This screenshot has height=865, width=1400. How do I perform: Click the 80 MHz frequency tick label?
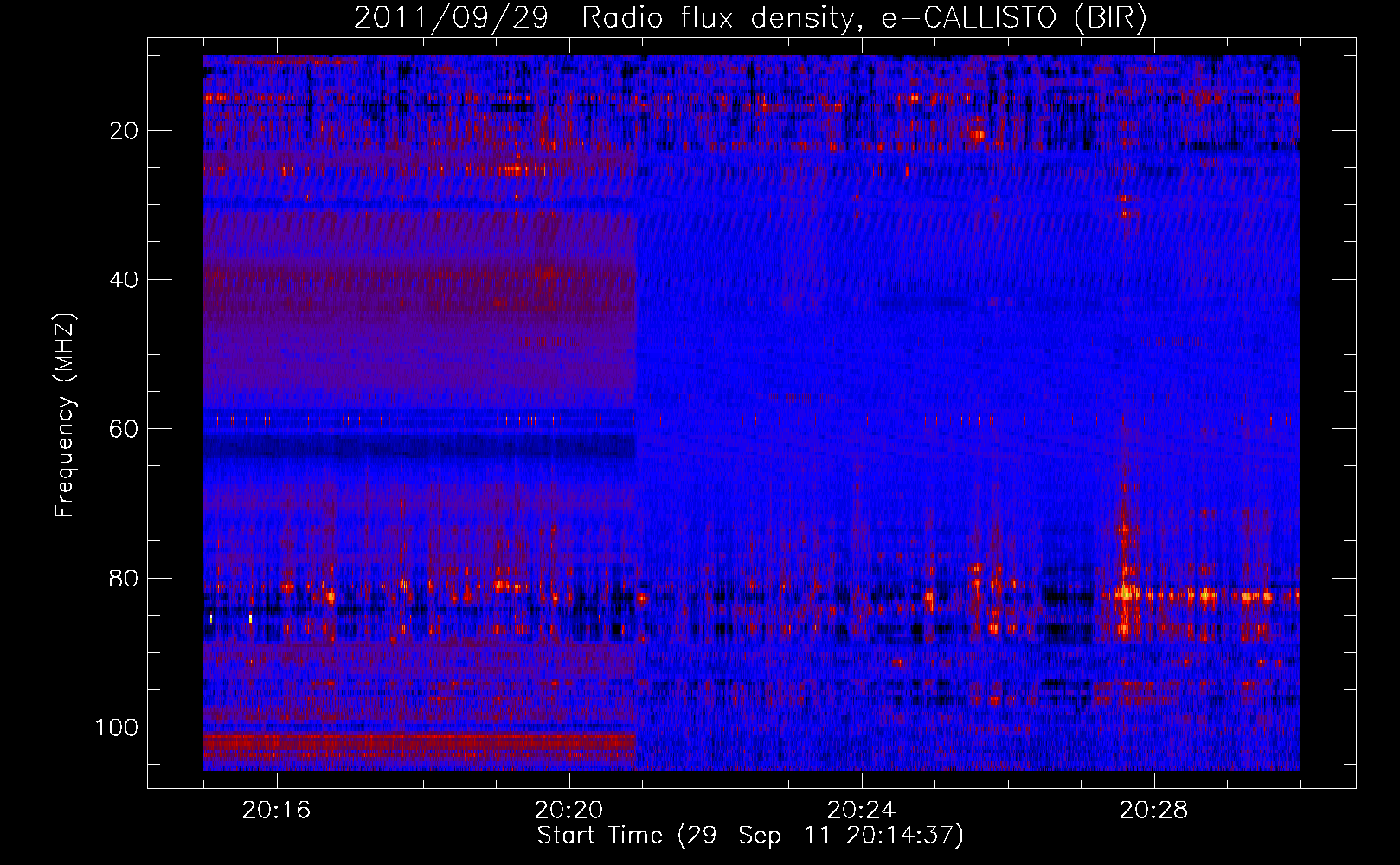point(124,579)
